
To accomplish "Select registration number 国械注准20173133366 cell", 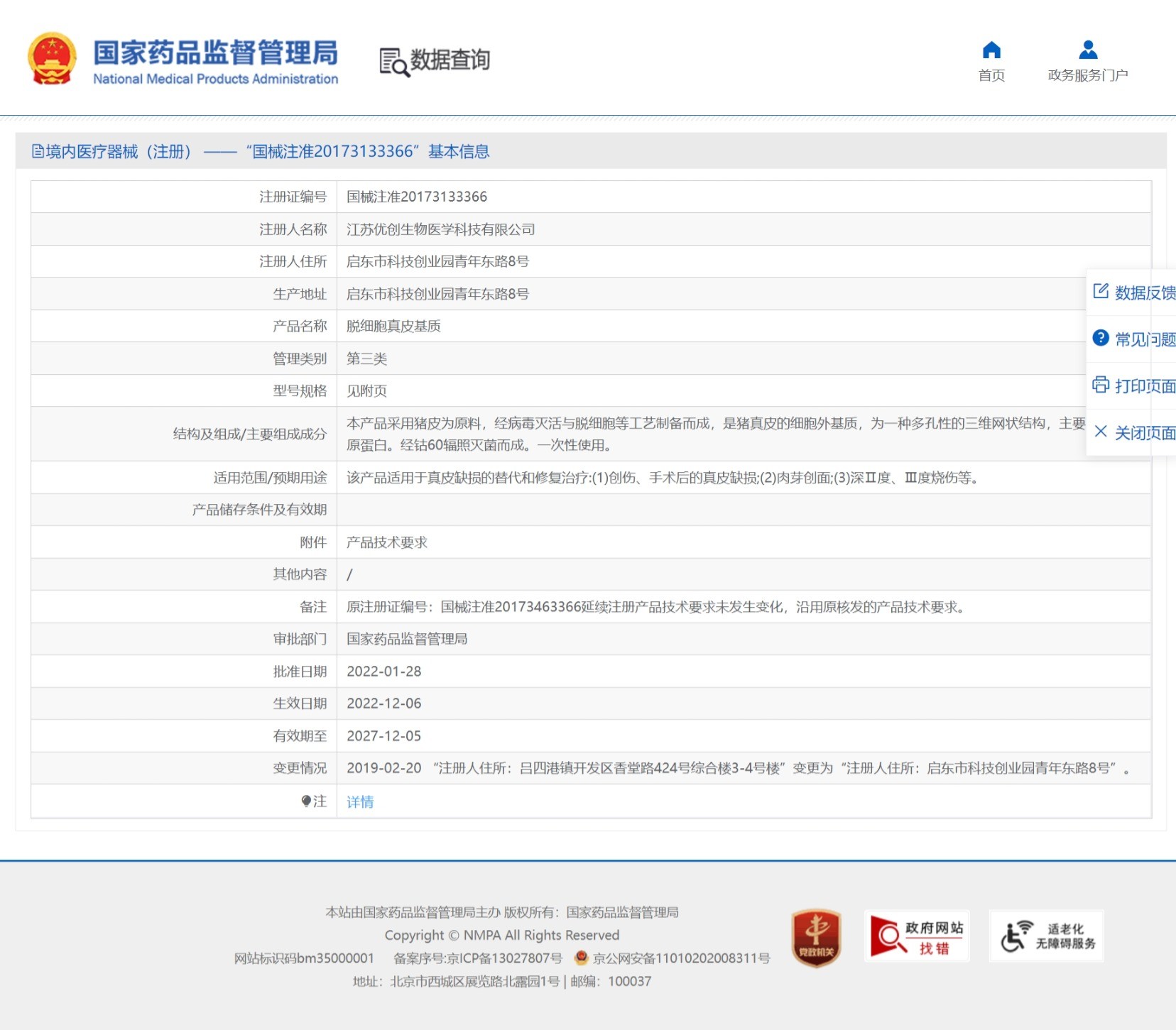I will pos(417,197).
